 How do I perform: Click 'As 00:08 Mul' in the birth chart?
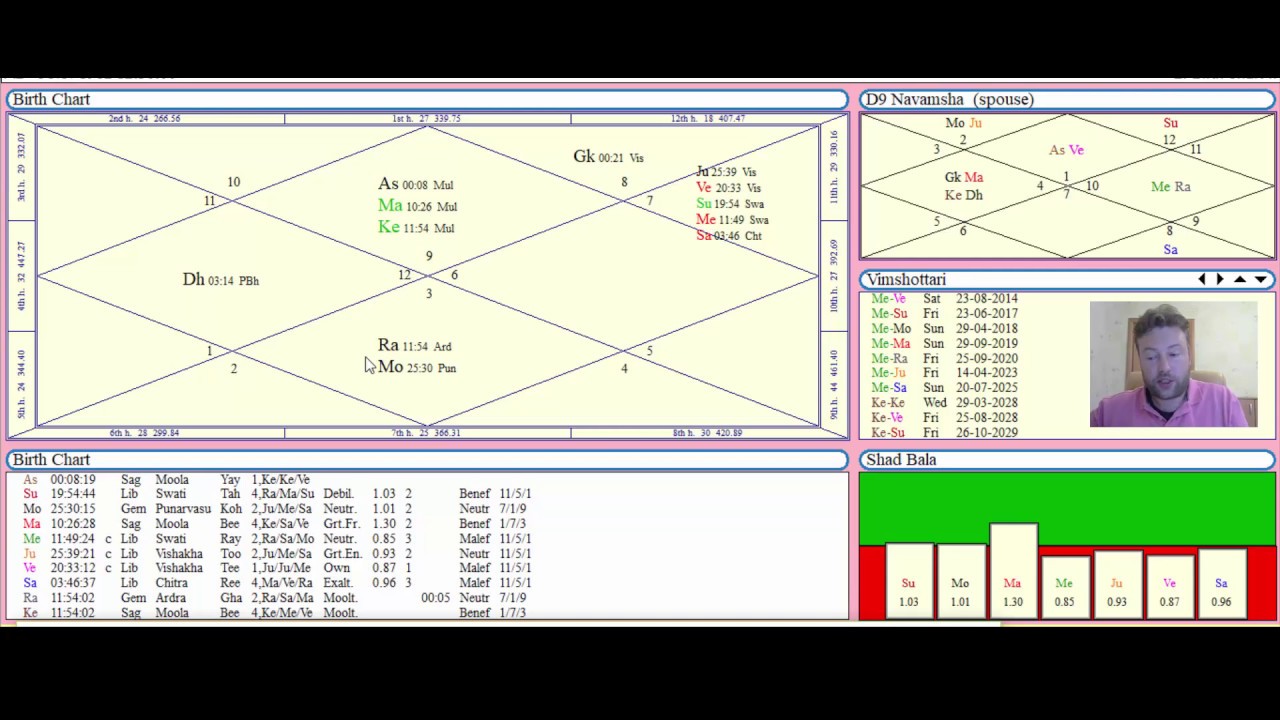click(x=416, y=184)
